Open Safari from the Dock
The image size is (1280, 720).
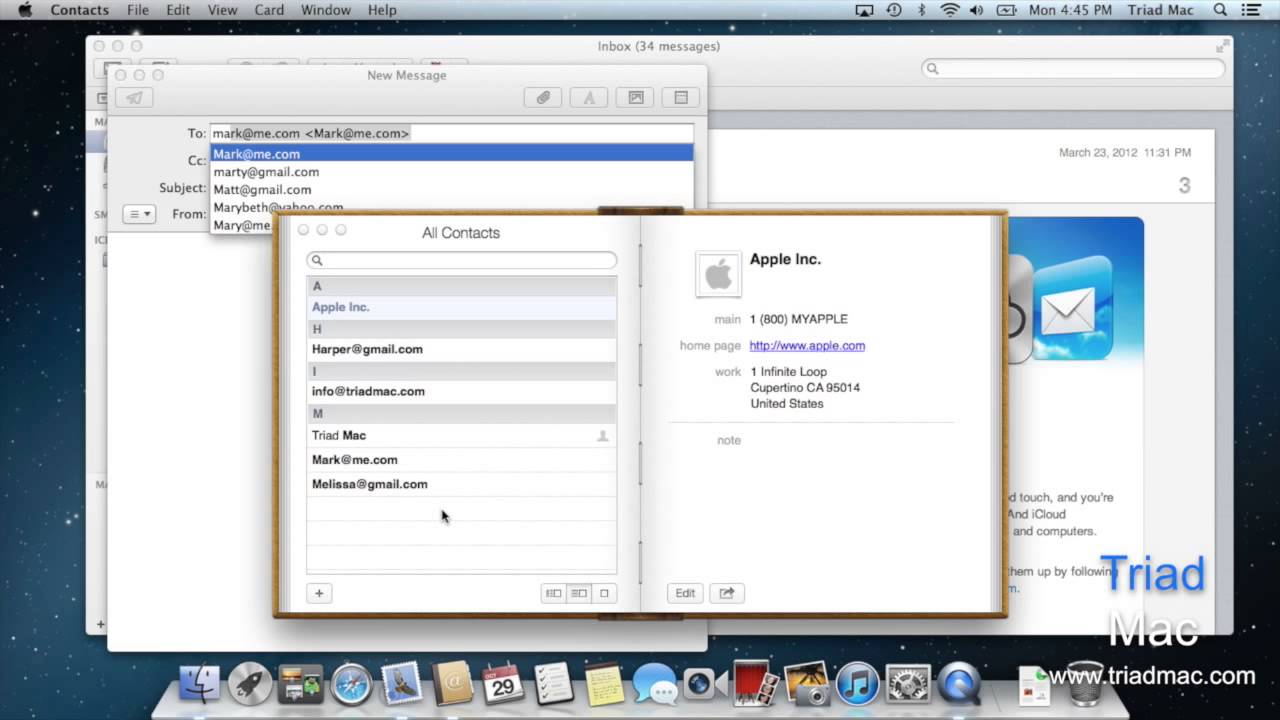coord(351,684)
